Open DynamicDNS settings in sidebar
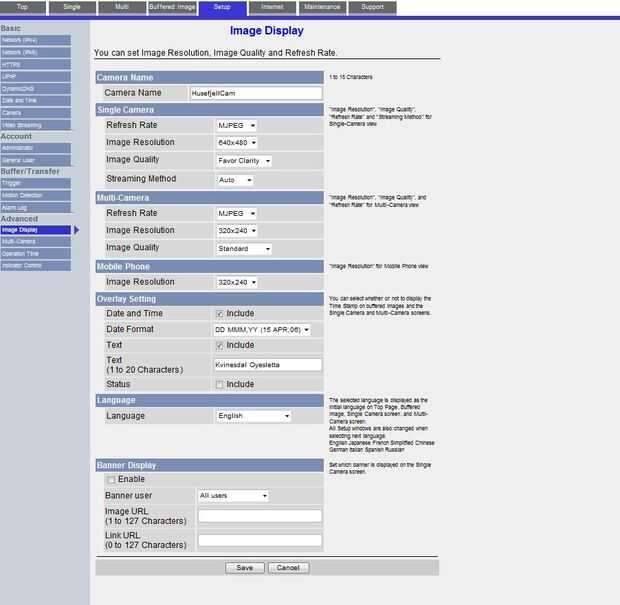Viewport: 620px width, 605px height. pos(36,89)
